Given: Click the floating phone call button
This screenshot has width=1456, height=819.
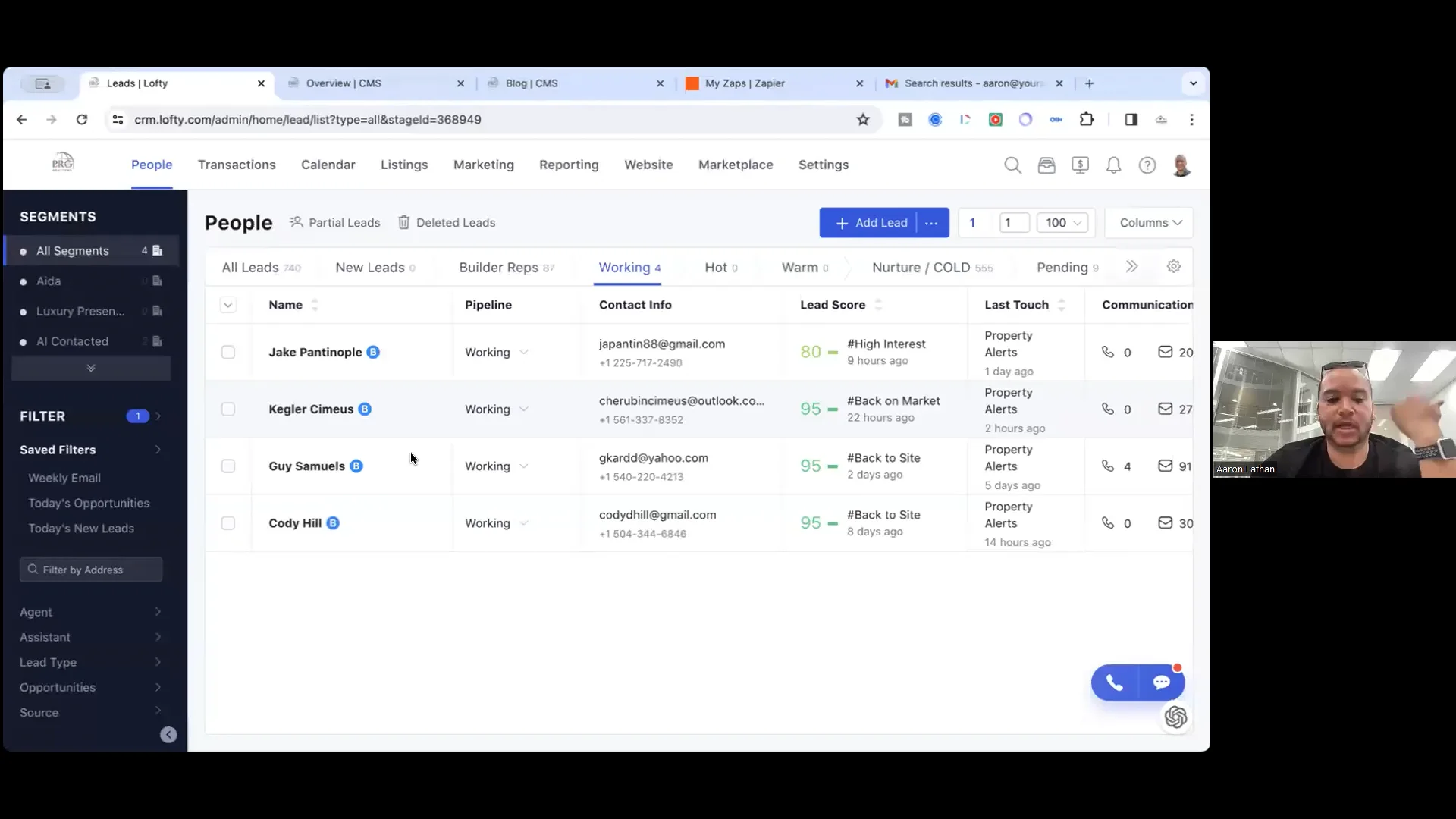Looking at the screenshot, I should [1113, 682].
